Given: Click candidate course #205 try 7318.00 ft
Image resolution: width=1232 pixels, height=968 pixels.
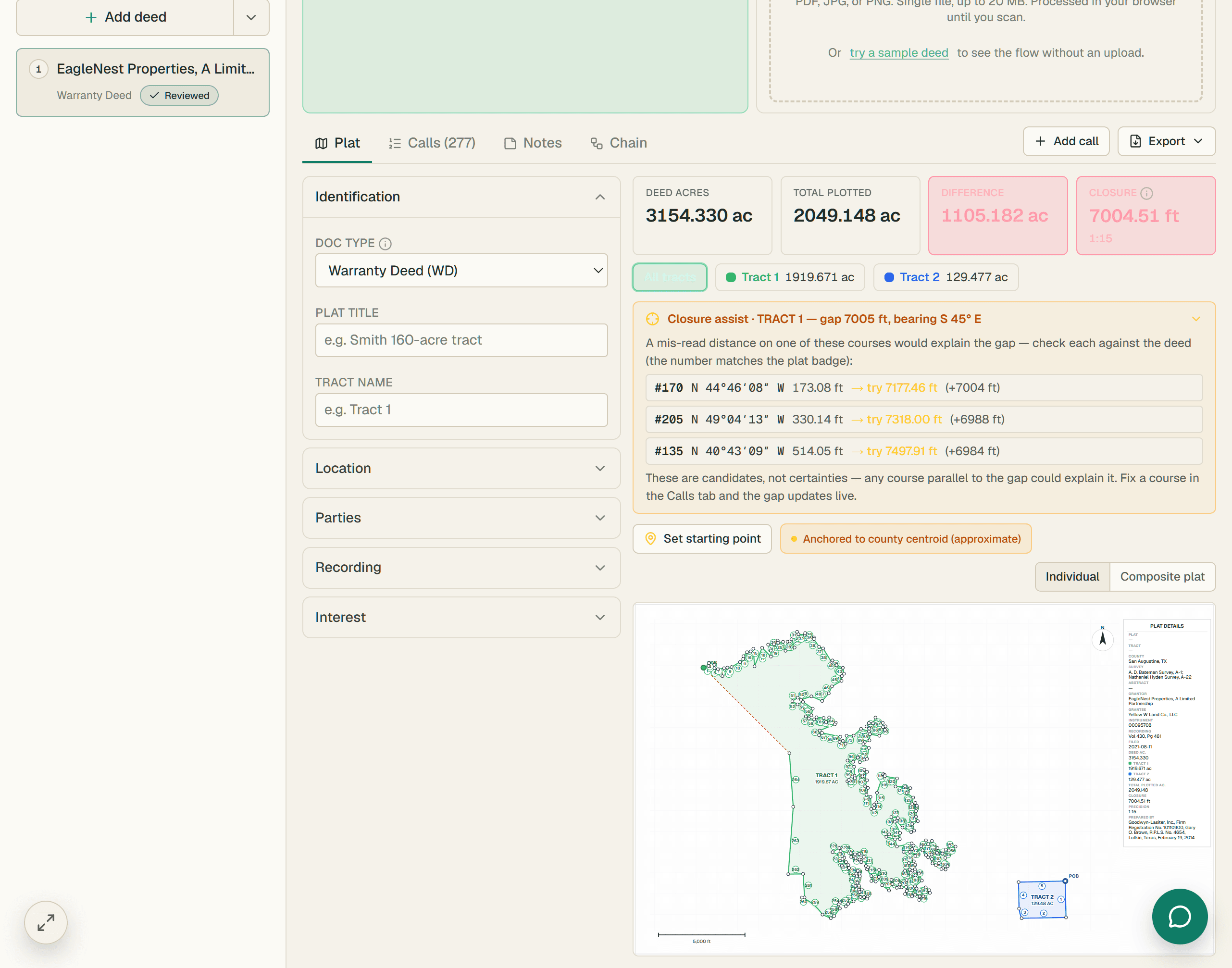Looking at the screenshot, I should [924, 420].
